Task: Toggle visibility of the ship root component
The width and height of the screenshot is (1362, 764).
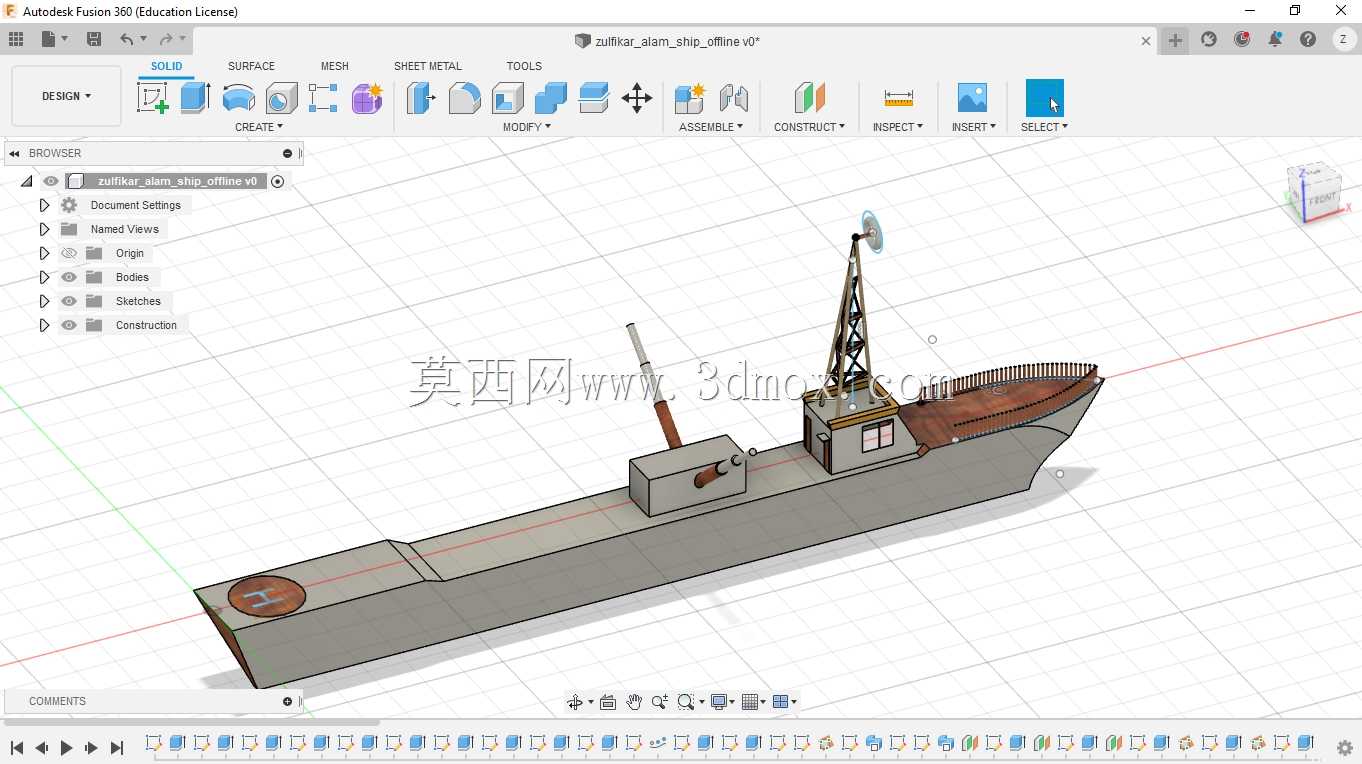Action: tap(51, 181)
